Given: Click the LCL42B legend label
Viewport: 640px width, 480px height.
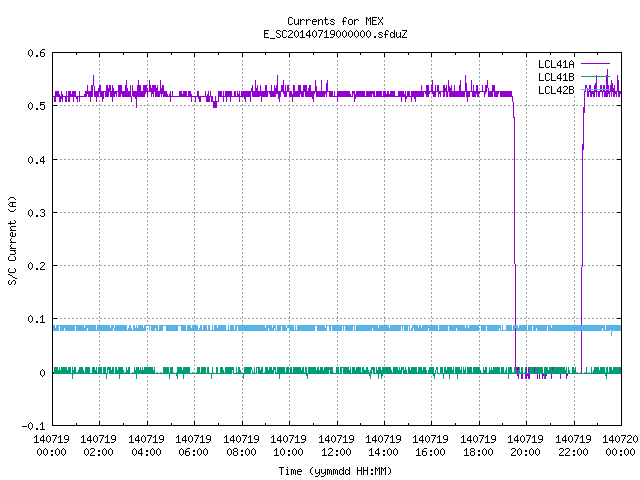Looking at the screenshot, I should click(x=556, y=90).
